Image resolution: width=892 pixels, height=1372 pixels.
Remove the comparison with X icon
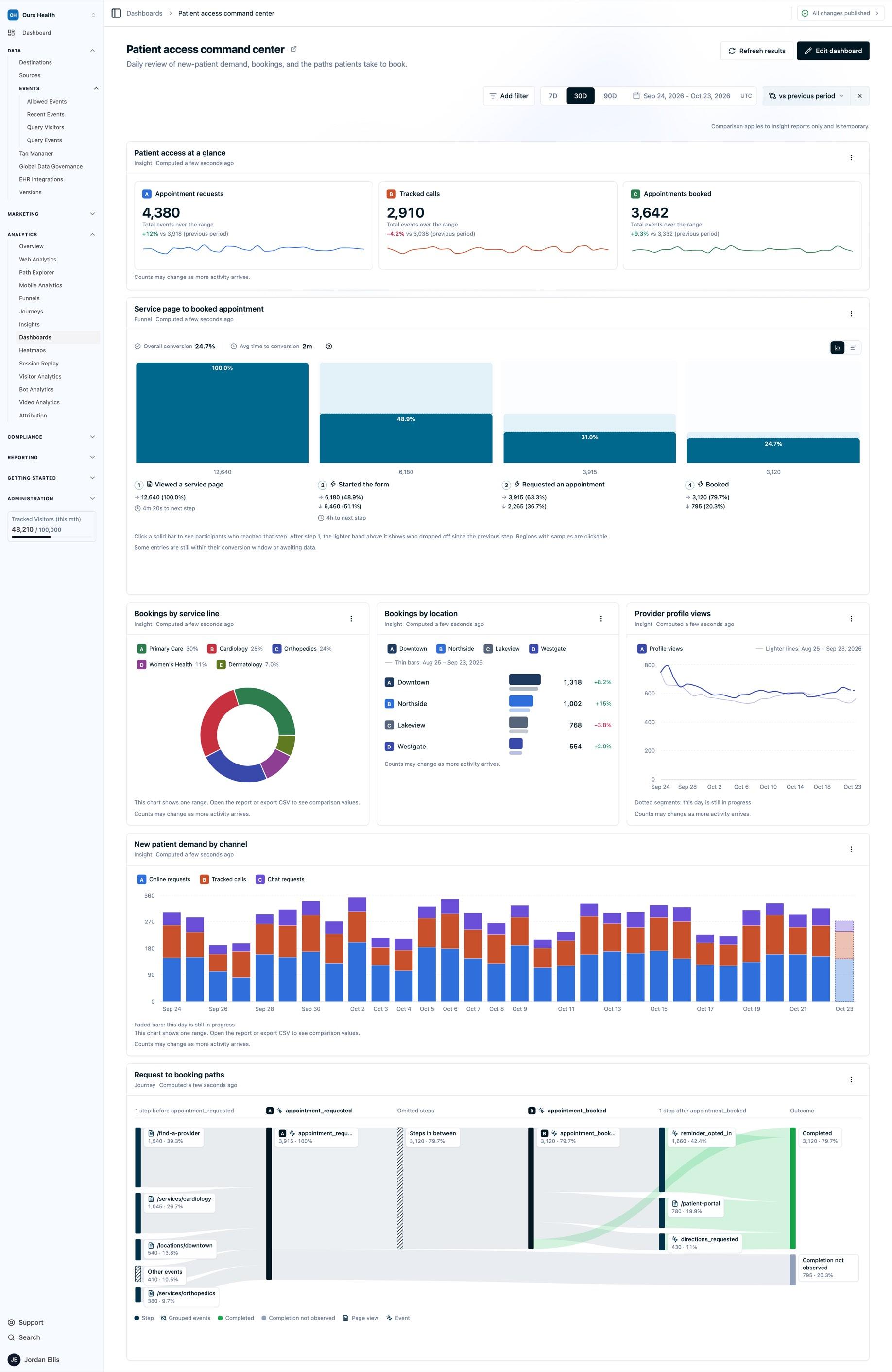tap(860, 96)
